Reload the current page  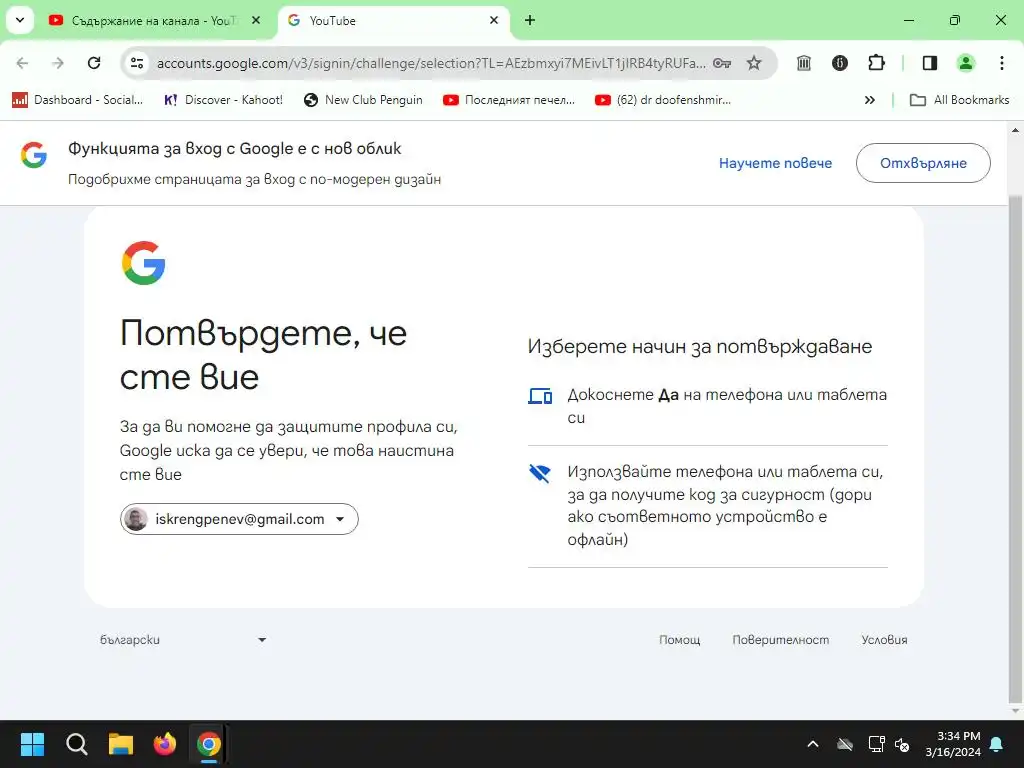click(94, 63)
